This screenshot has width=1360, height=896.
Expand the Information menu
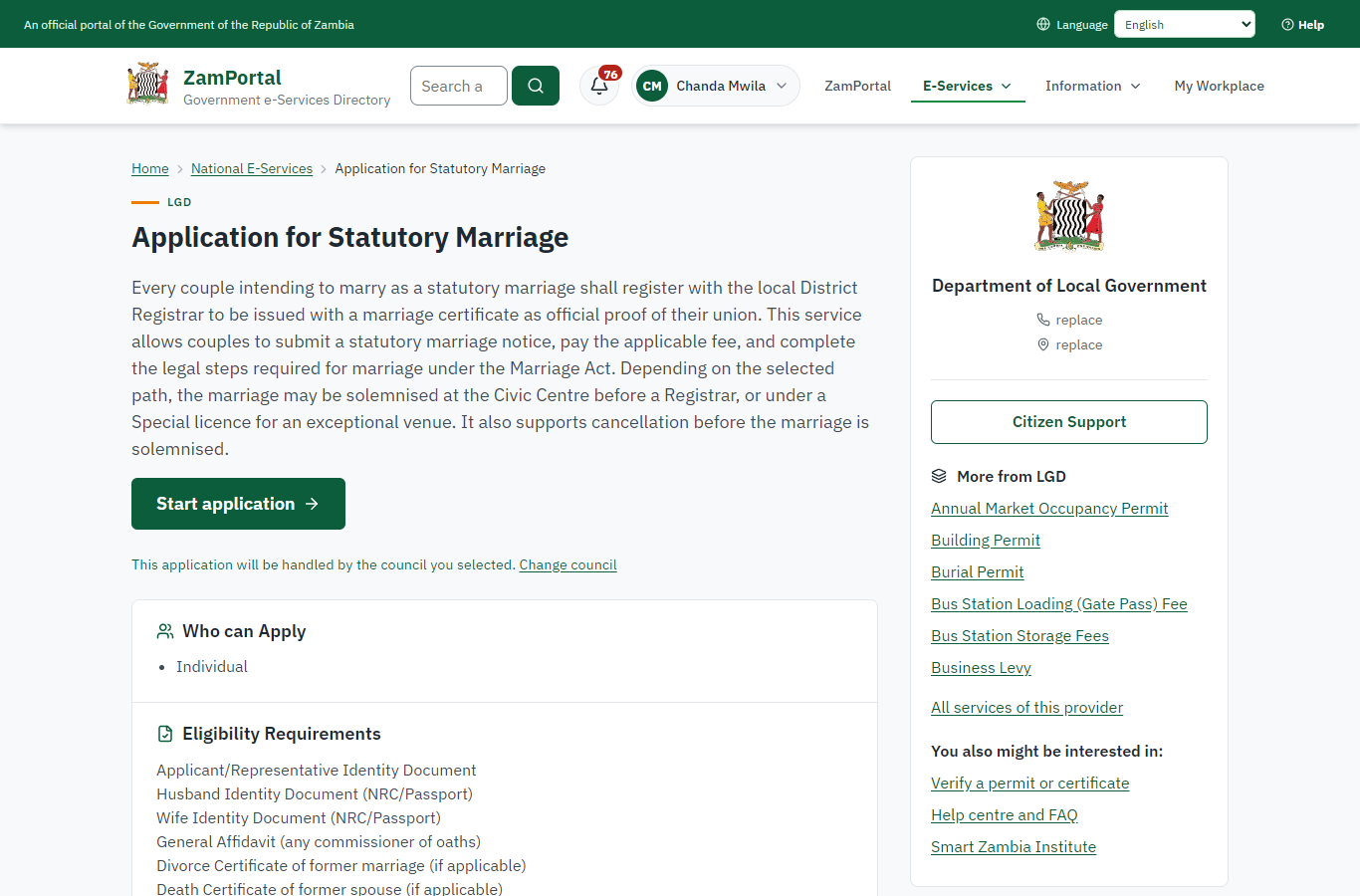[1093, 86]
